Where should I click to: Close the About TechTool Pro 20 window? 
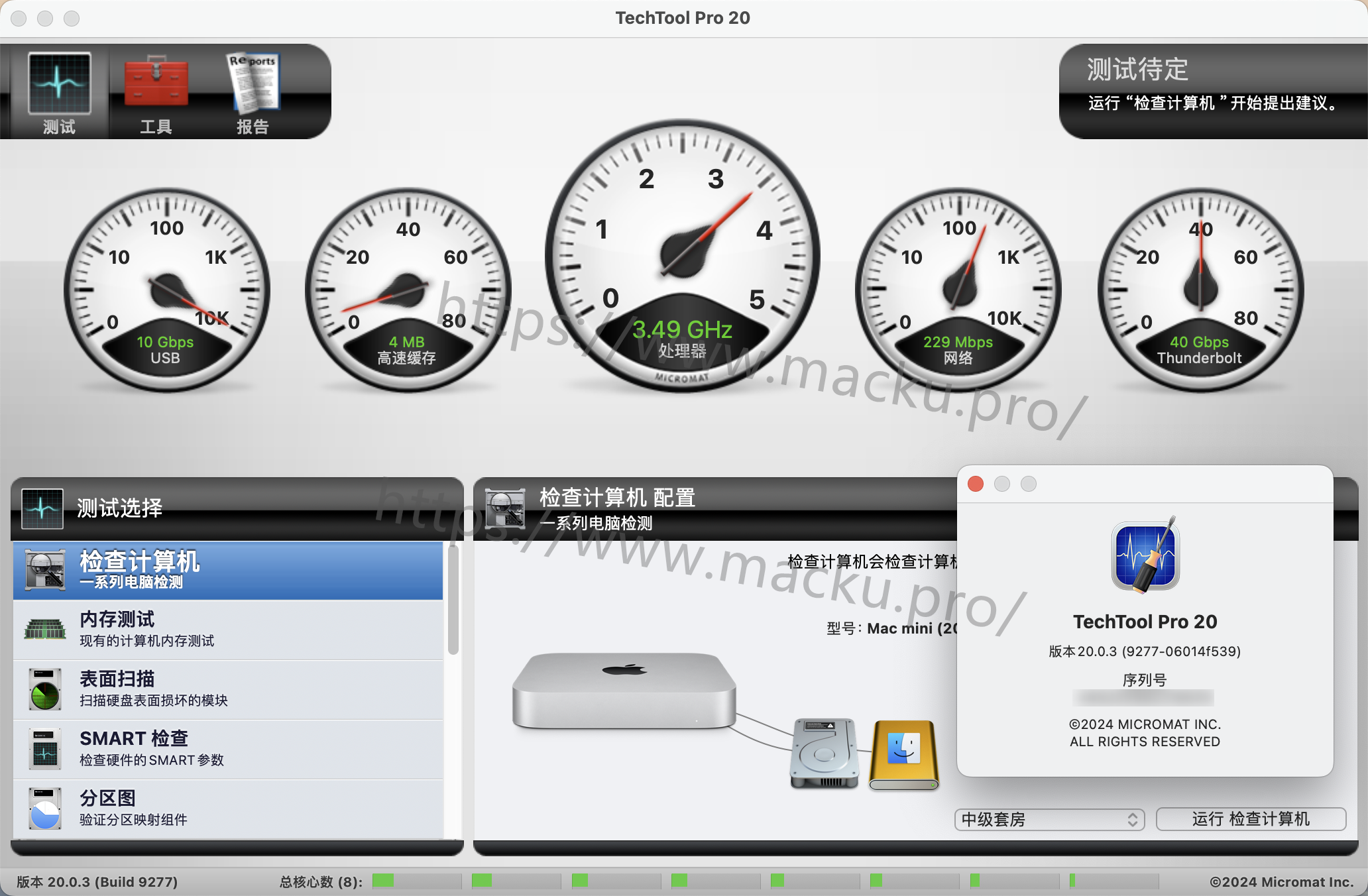click(x=976, y=484)
